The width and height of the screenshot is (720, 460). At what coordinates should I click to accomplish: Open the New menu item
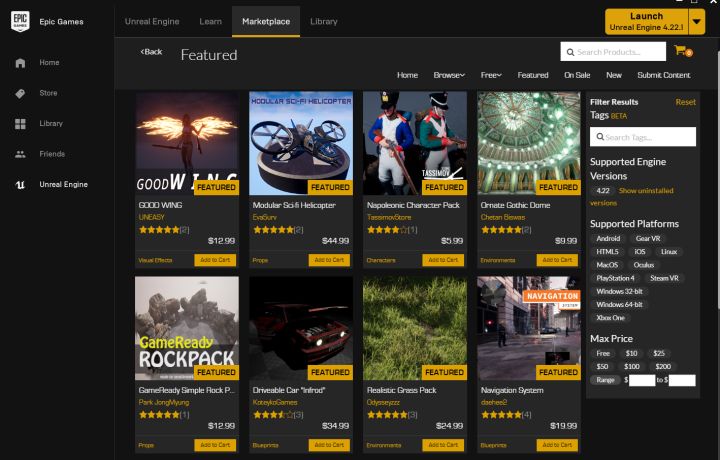click(613, 75)
